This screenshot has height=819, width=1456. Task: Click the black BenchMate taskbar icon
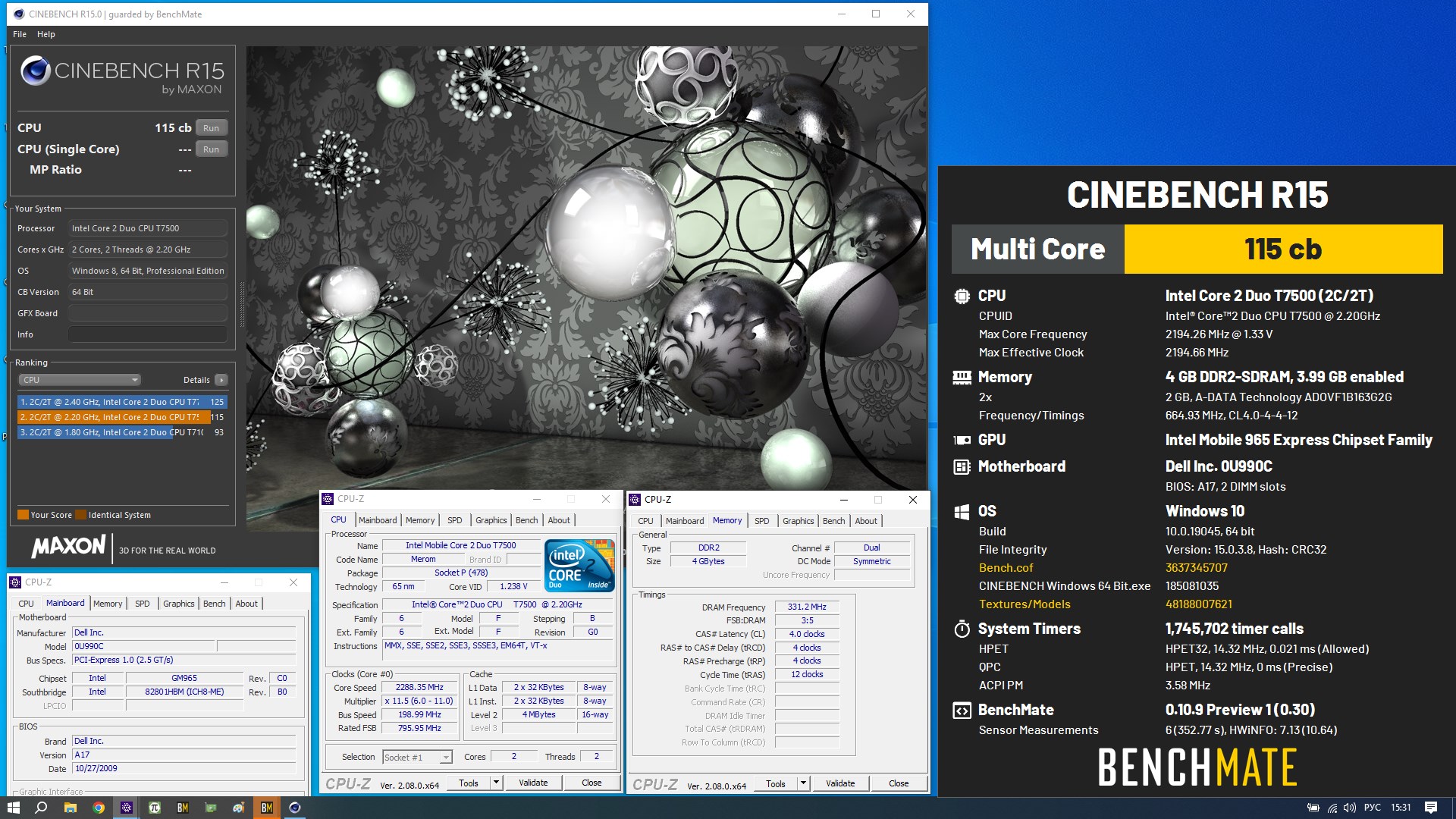pos(183,808)
